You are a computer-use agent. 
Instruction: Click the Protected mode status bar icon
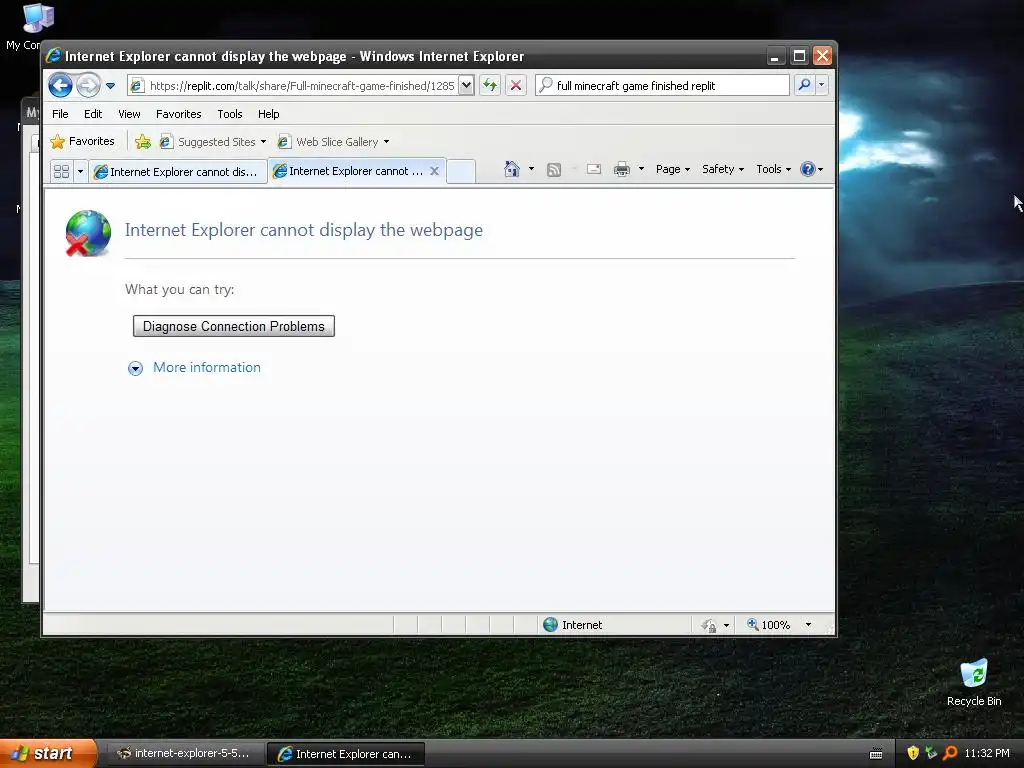[x=709, y=625]
